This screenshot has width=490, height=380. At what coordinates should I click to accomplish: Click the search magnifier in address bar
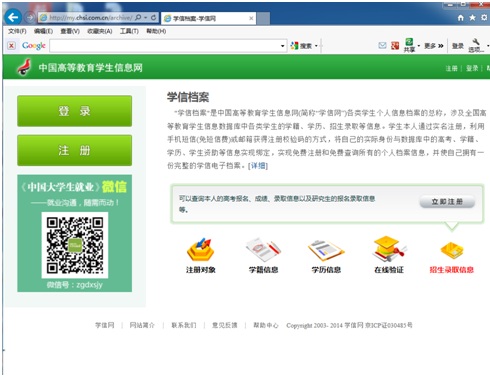pos(138,17)
